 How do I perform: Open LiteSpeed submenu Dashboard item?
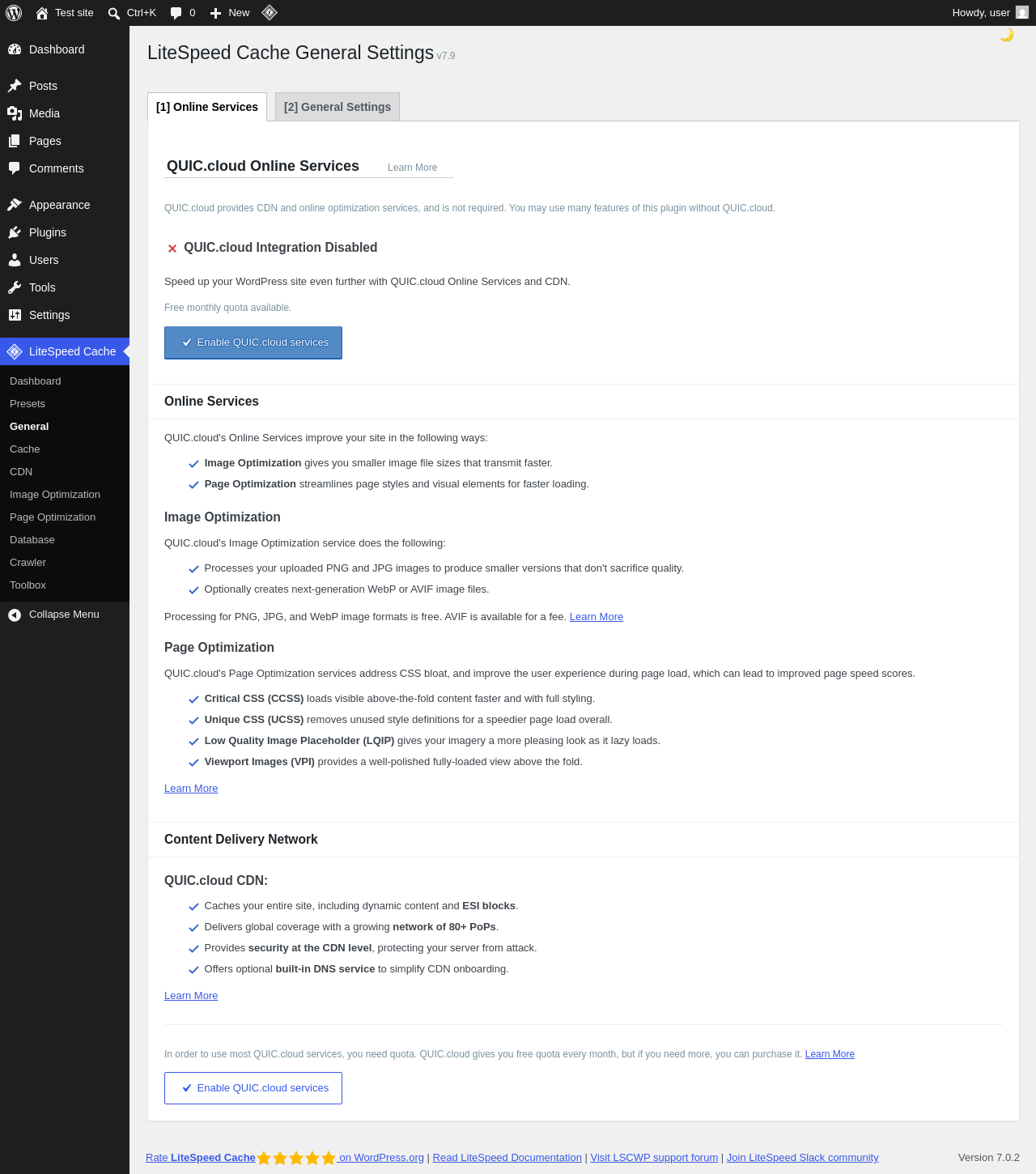[36, 381]
